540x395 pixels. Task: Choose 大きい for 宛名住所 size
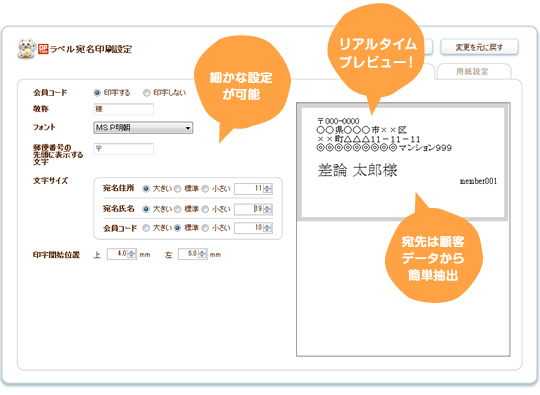(x=146, y=189)
